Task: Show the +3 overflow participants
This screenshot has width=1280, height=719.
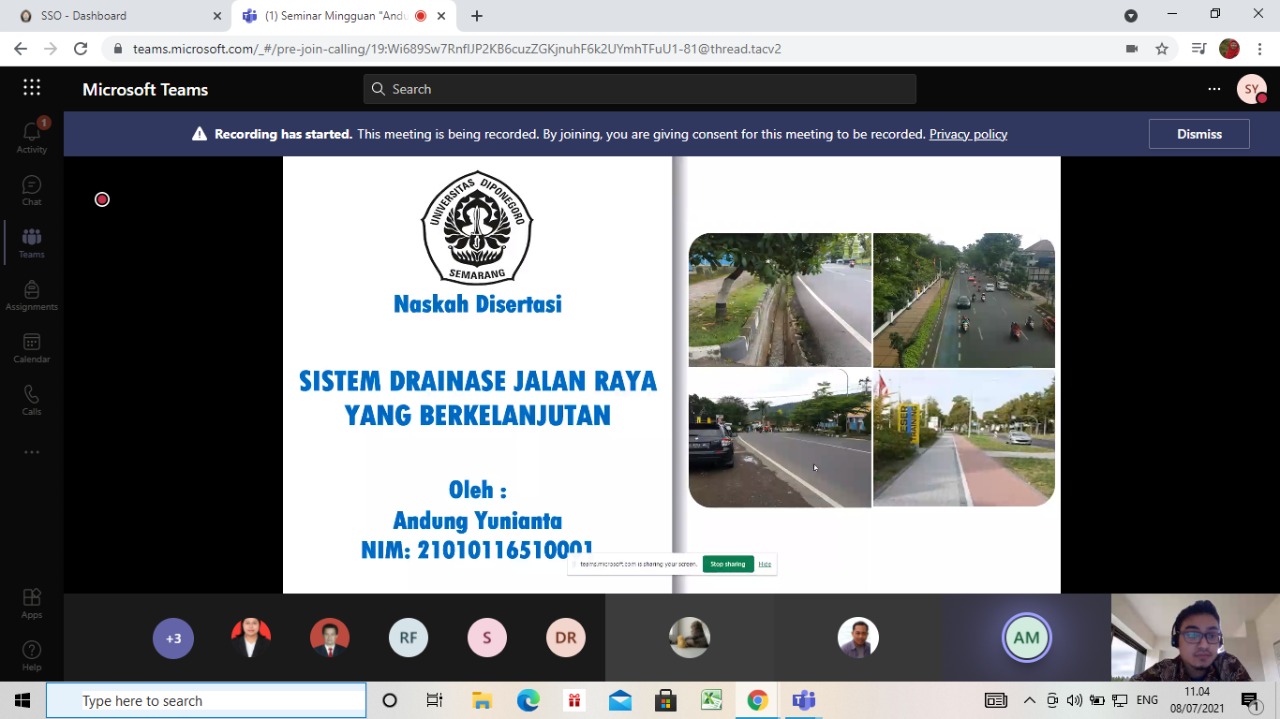Action: click(173, 638)
